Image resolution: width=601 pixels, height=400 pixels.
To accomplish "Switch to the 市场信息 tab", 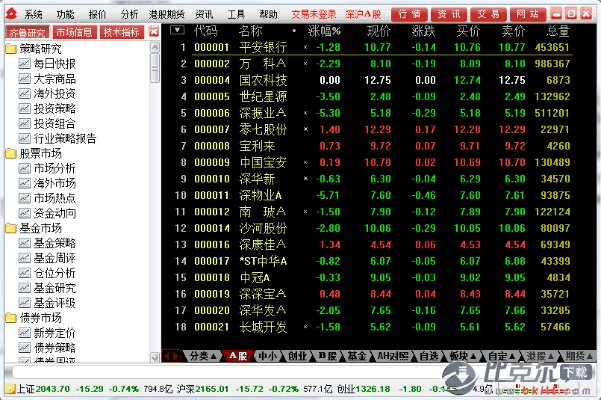I will pos(74,32).
